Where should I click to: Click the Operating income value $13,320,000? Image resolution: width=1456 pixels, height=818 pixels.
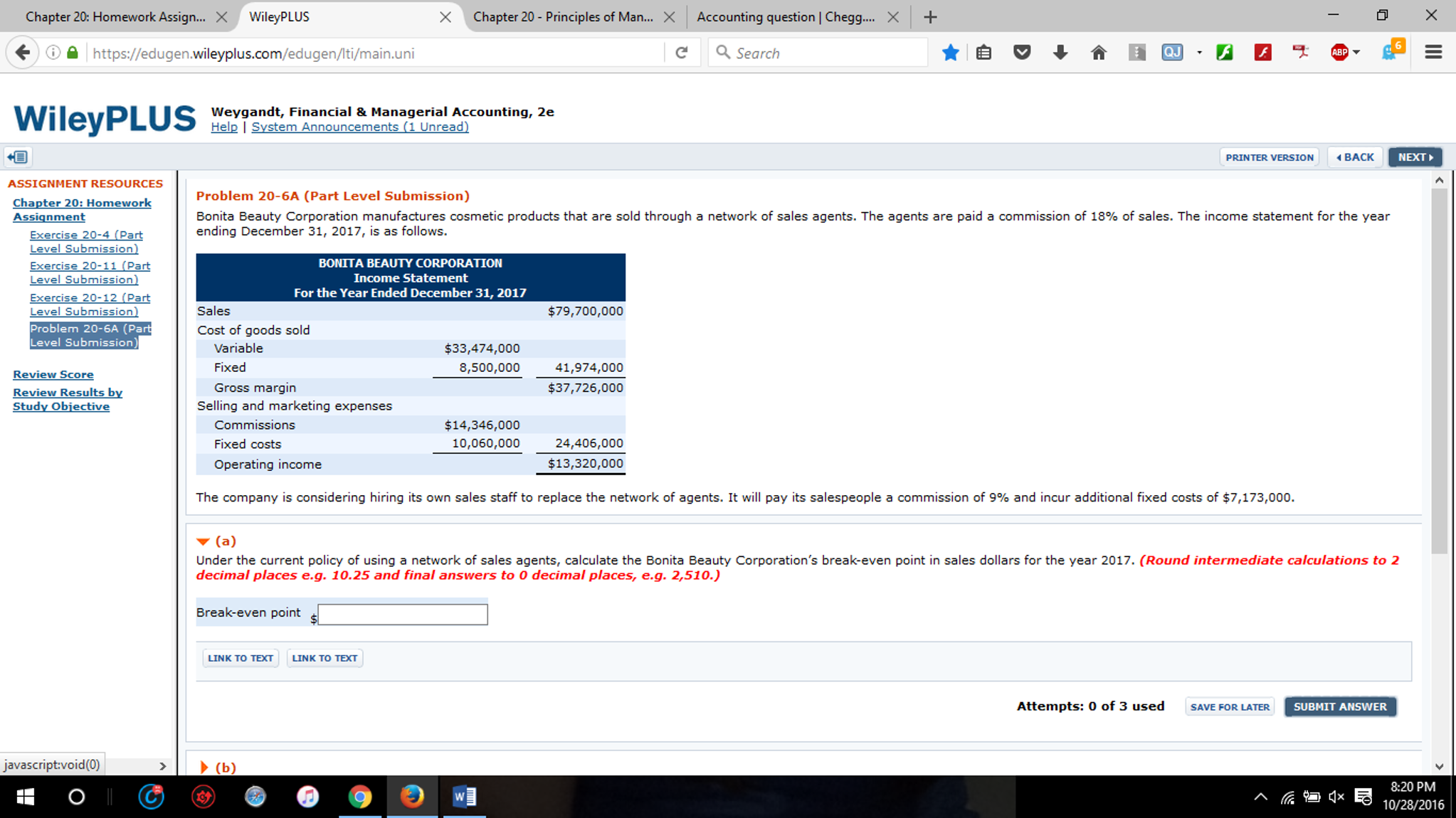585,464
